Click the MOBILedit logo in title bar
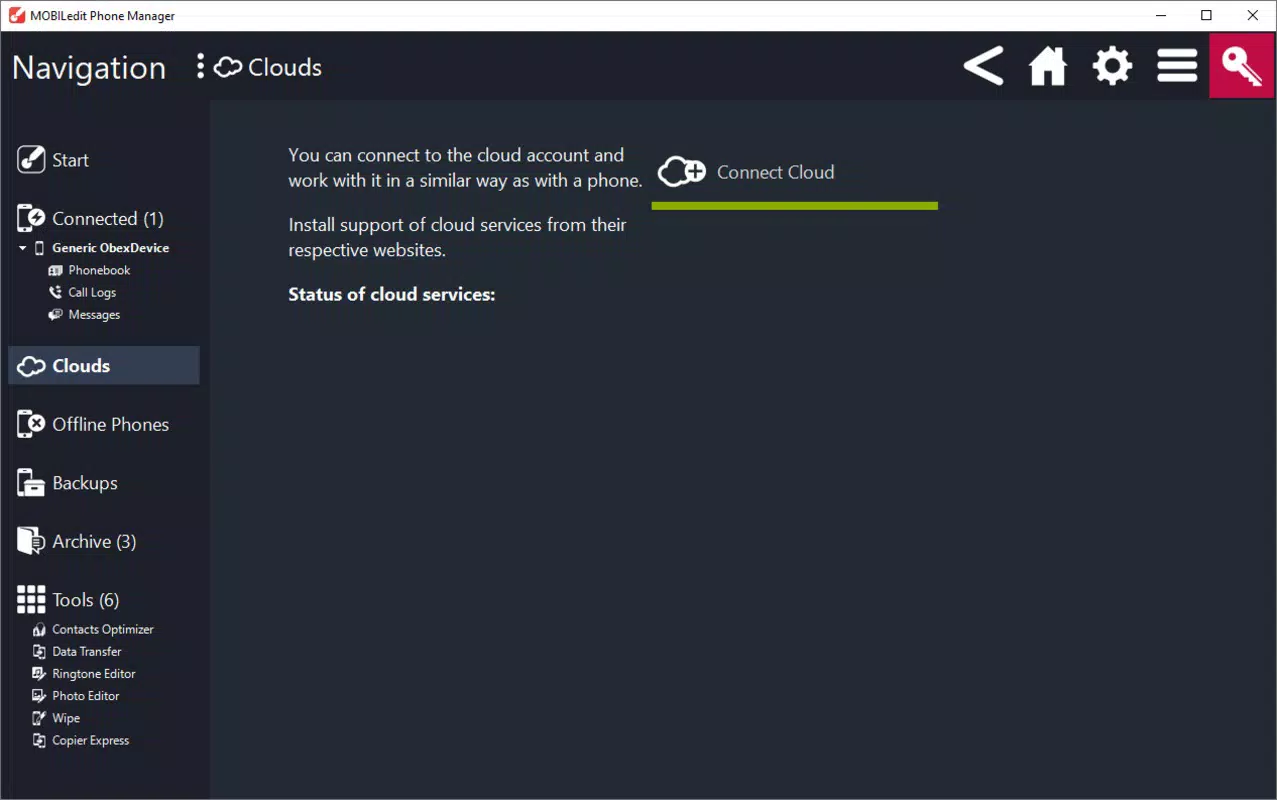Screen dimensions: 1277x800 click(16, 15)
